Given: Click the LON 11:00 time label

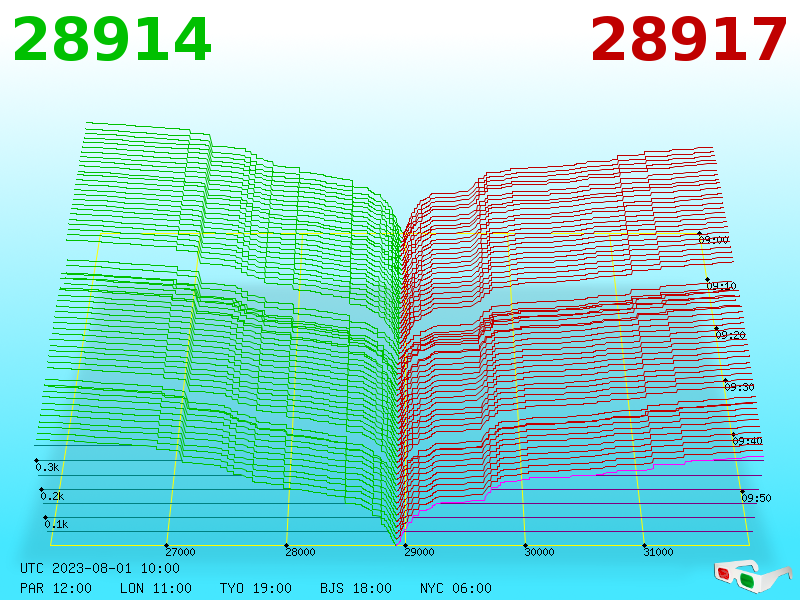Looking at the screenshot, I should [156, 588].
